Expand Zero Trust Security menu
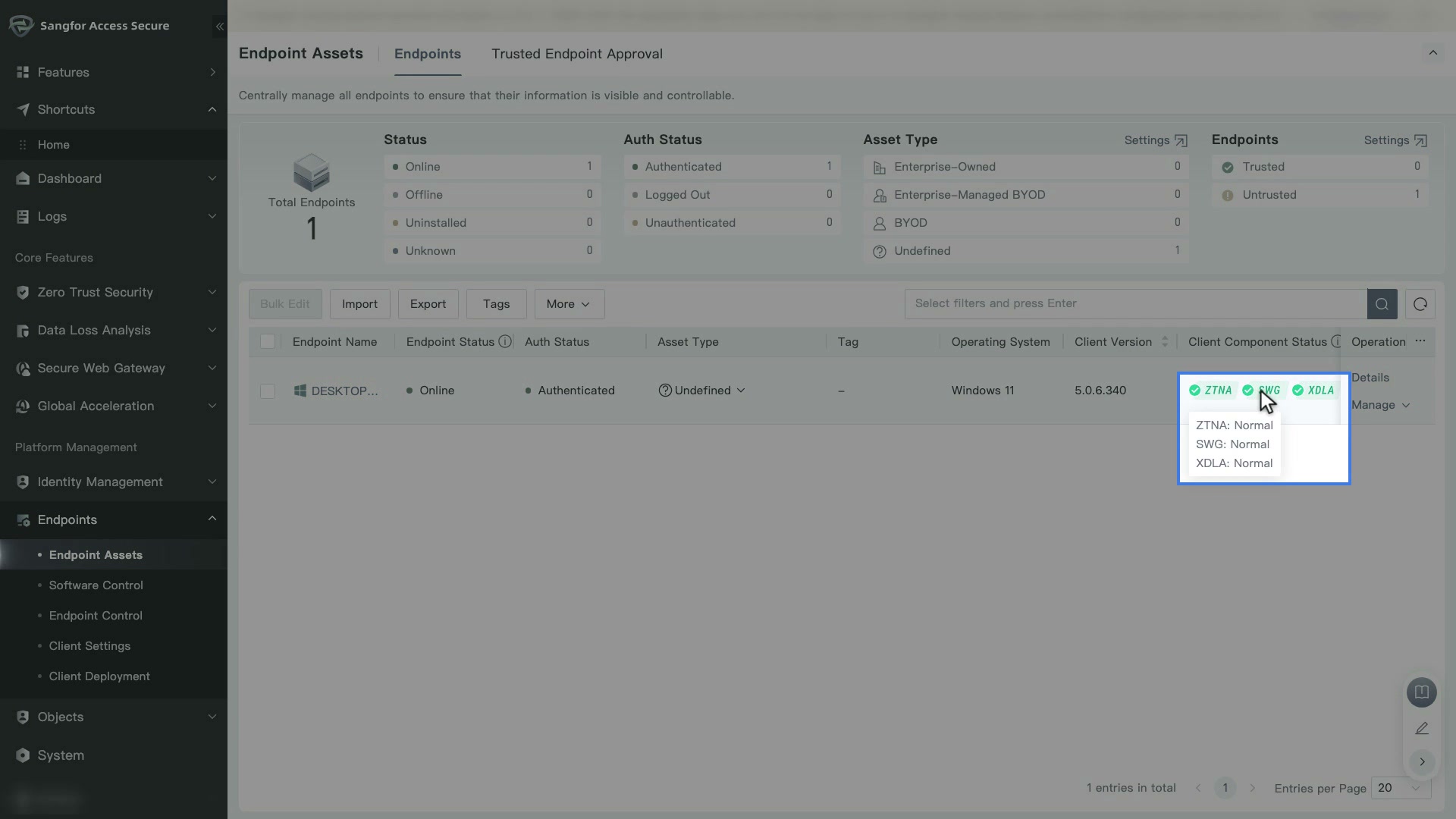1456x819 pixels. pos(114,292)
